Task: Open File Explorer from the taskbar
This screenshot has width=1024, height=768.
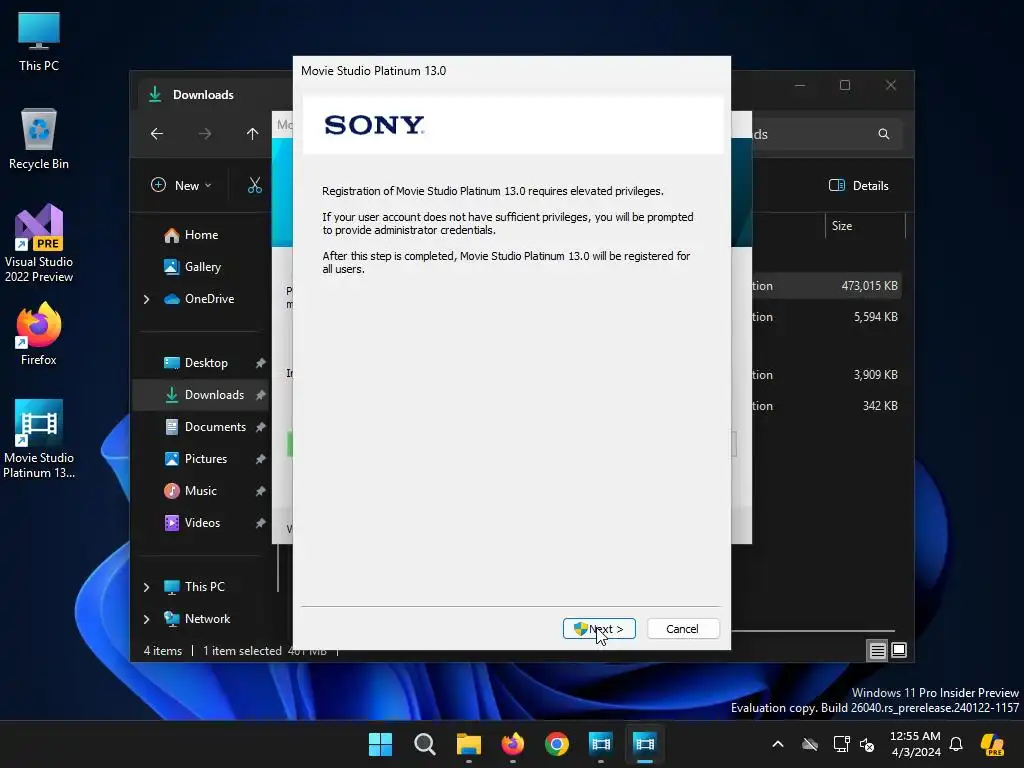Action: click(x=468, y=744)
